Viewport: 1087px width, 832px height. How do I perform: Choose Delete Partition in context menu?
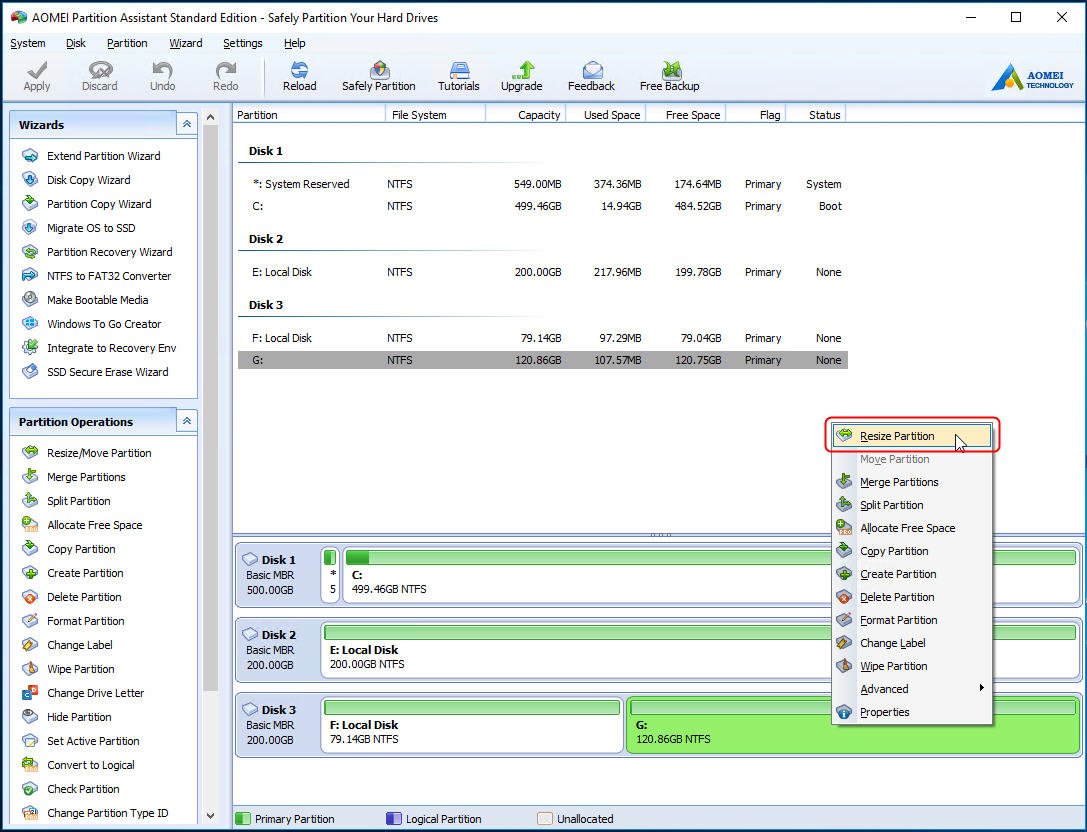(912, 597)
